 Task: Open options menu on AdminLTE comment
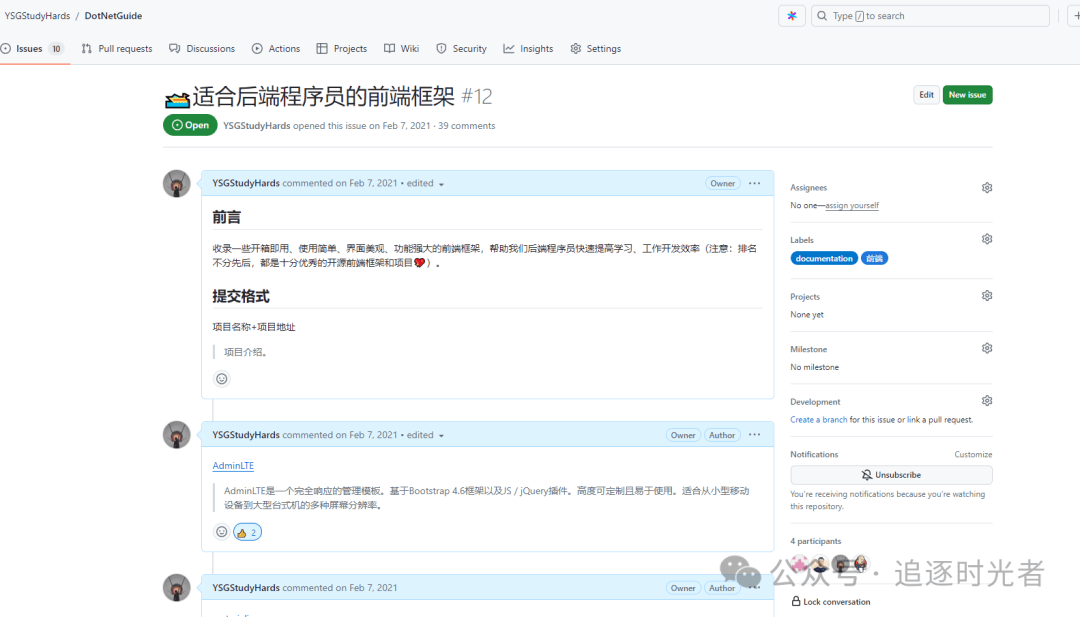click(754, 435)
